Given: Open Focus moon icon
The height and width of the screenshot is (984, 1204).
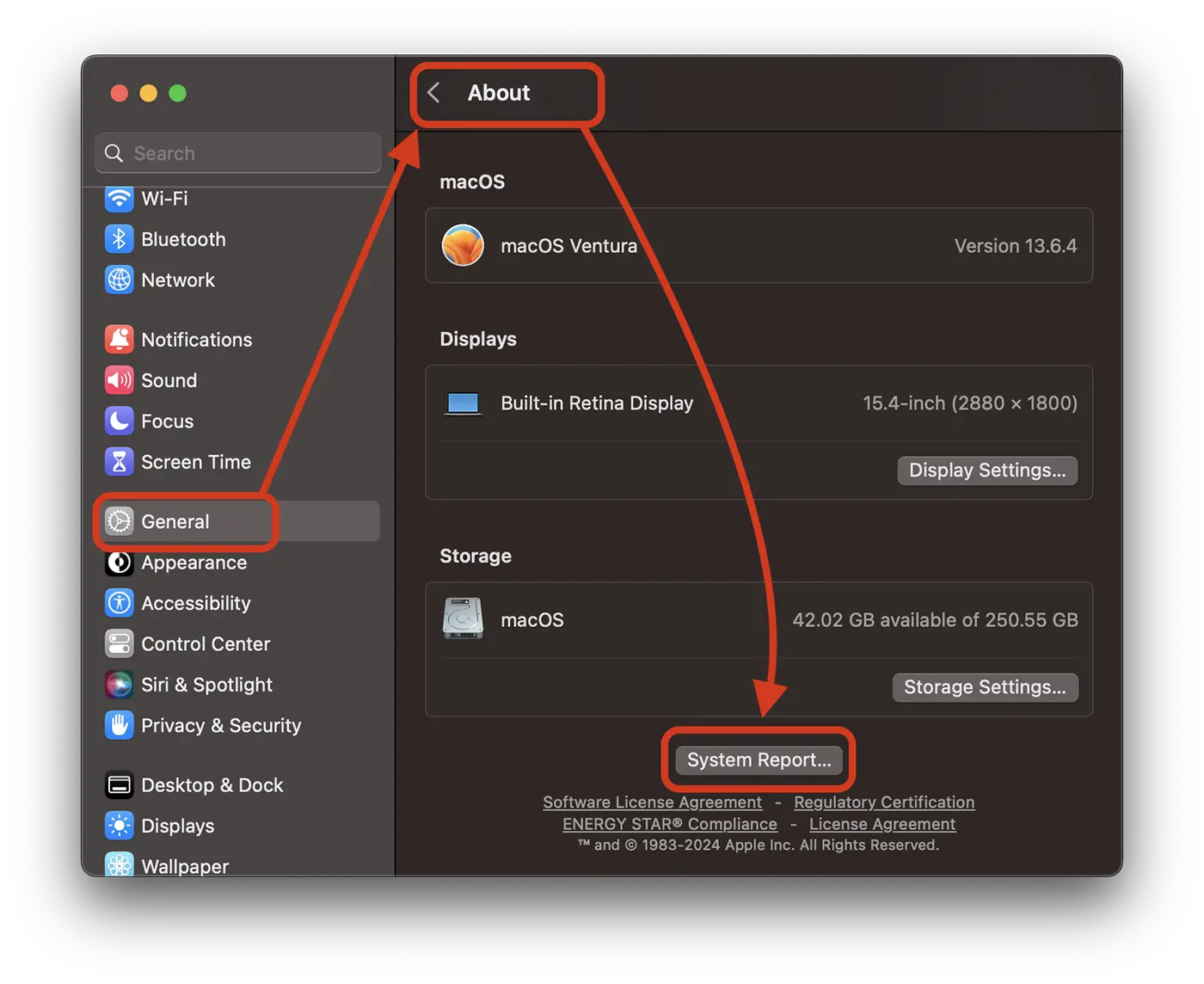Looking at the screenshot, I should pos(119,421).
